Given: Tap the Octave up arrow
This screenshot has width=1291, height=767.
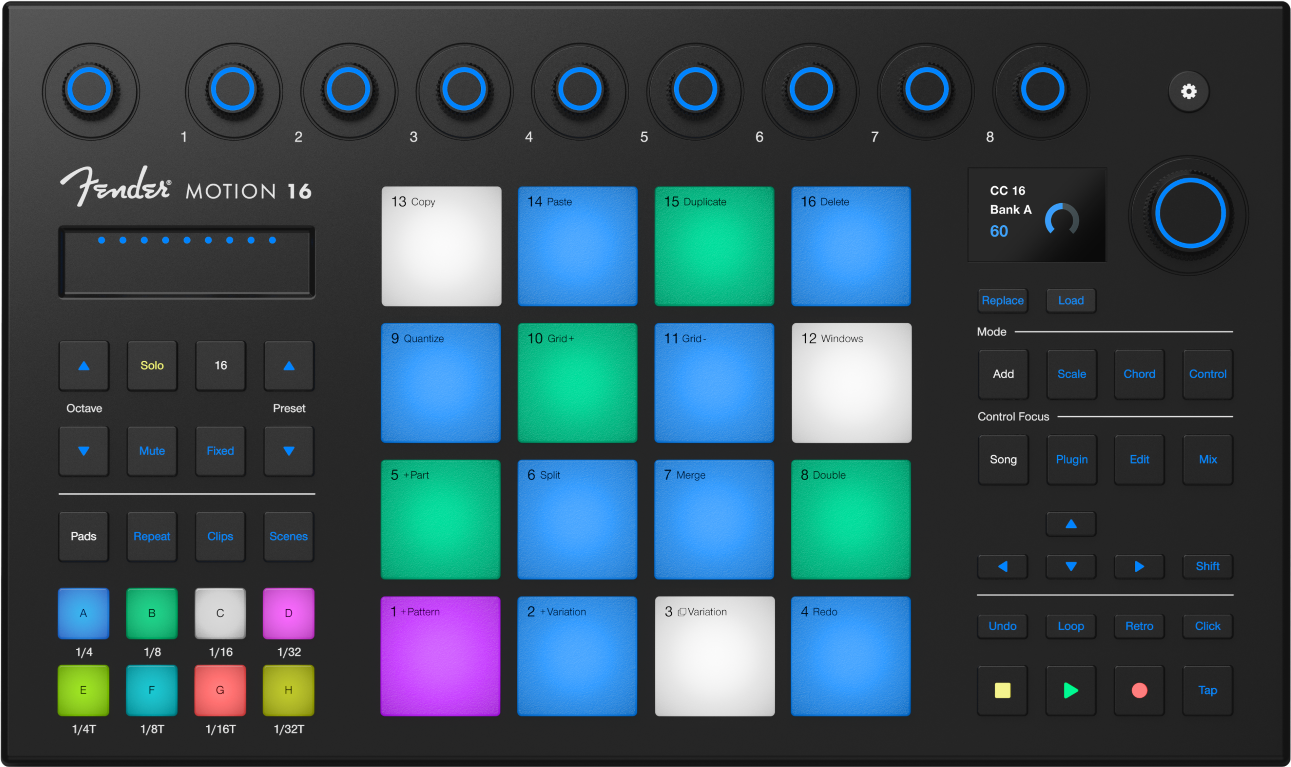Looking at the screenshot, I should (83, 365).
